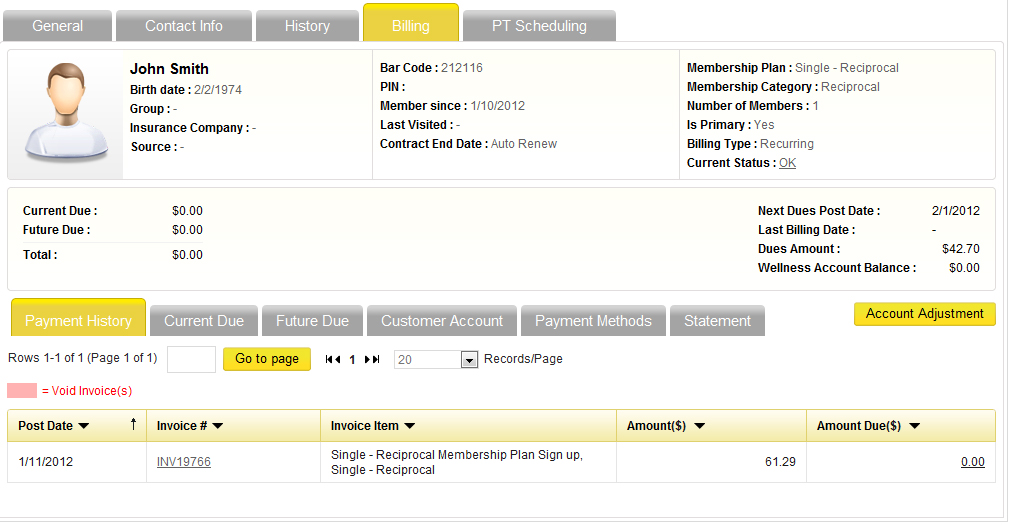Expand Records/Page selector dropdown

coord(469,359)
